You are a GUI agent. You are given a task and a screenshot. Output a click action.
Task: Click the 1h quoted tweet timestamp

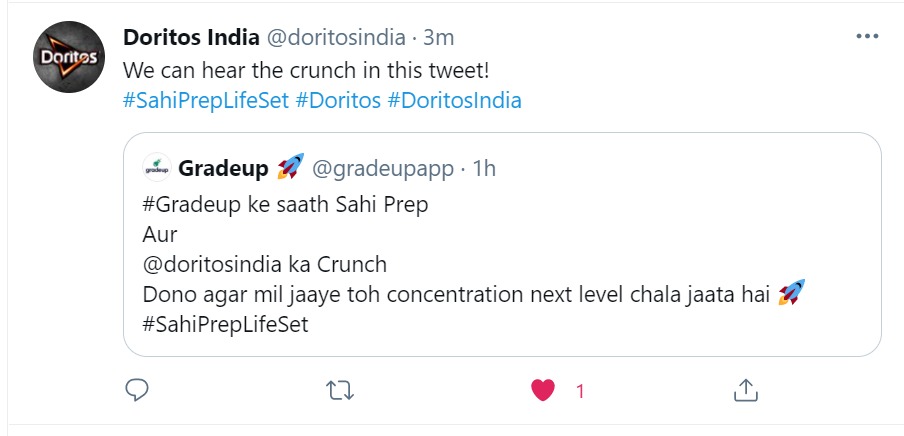pyautogui.click(x=483, y=168)
